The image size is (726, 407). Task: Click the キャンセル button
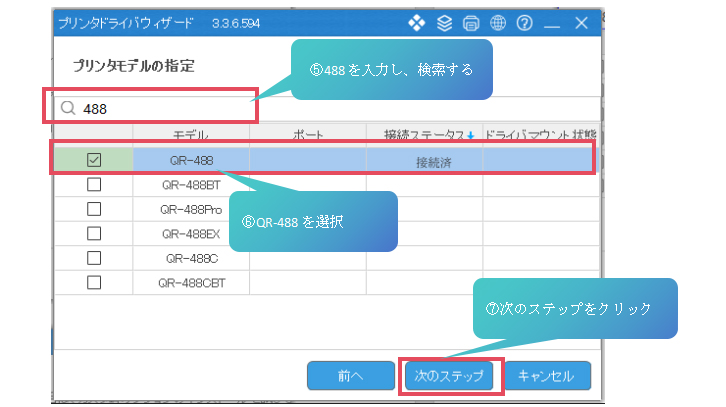[x=547, y=376]
